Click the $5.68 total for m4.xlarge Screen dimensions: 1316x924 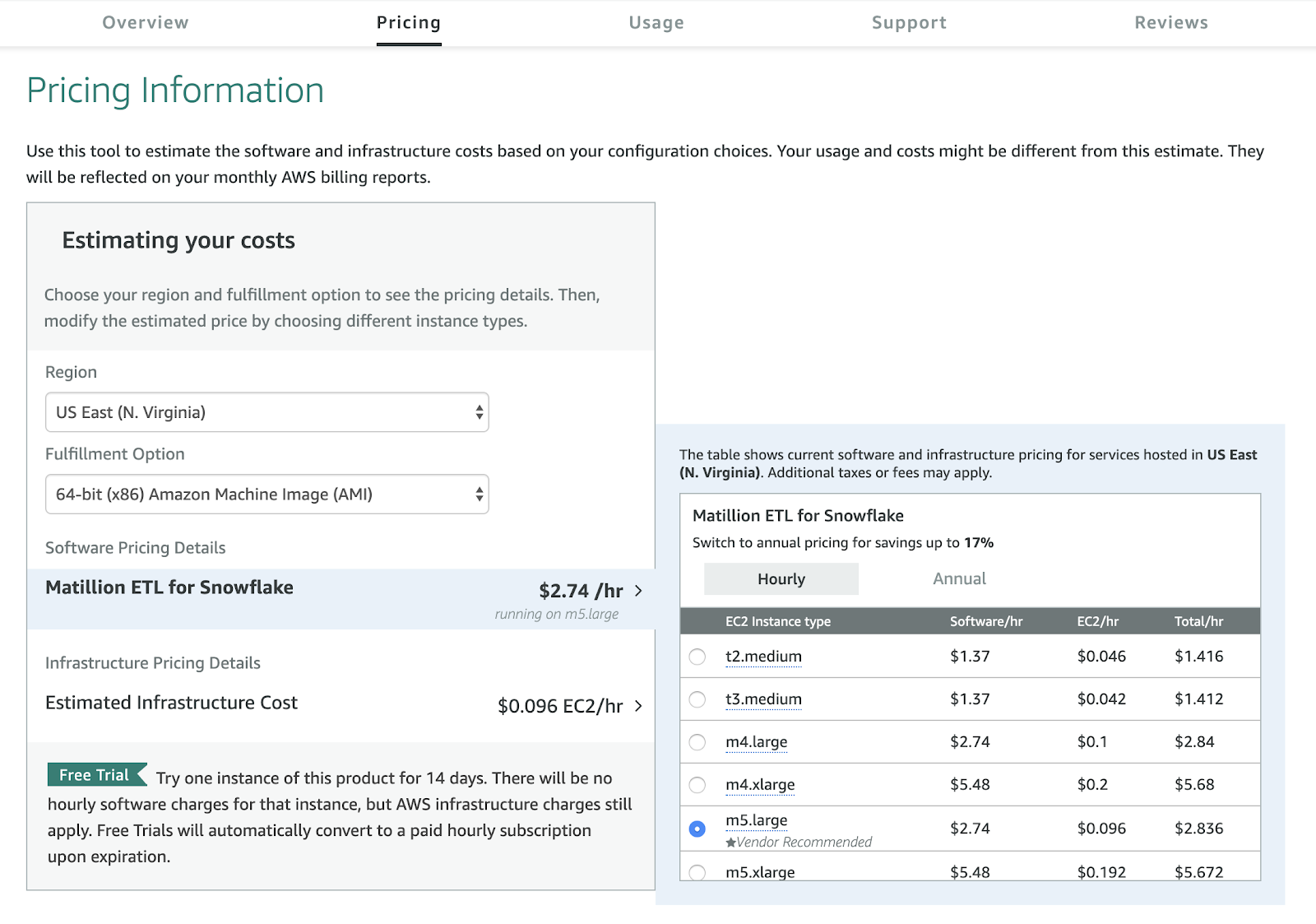(1194, 785)
